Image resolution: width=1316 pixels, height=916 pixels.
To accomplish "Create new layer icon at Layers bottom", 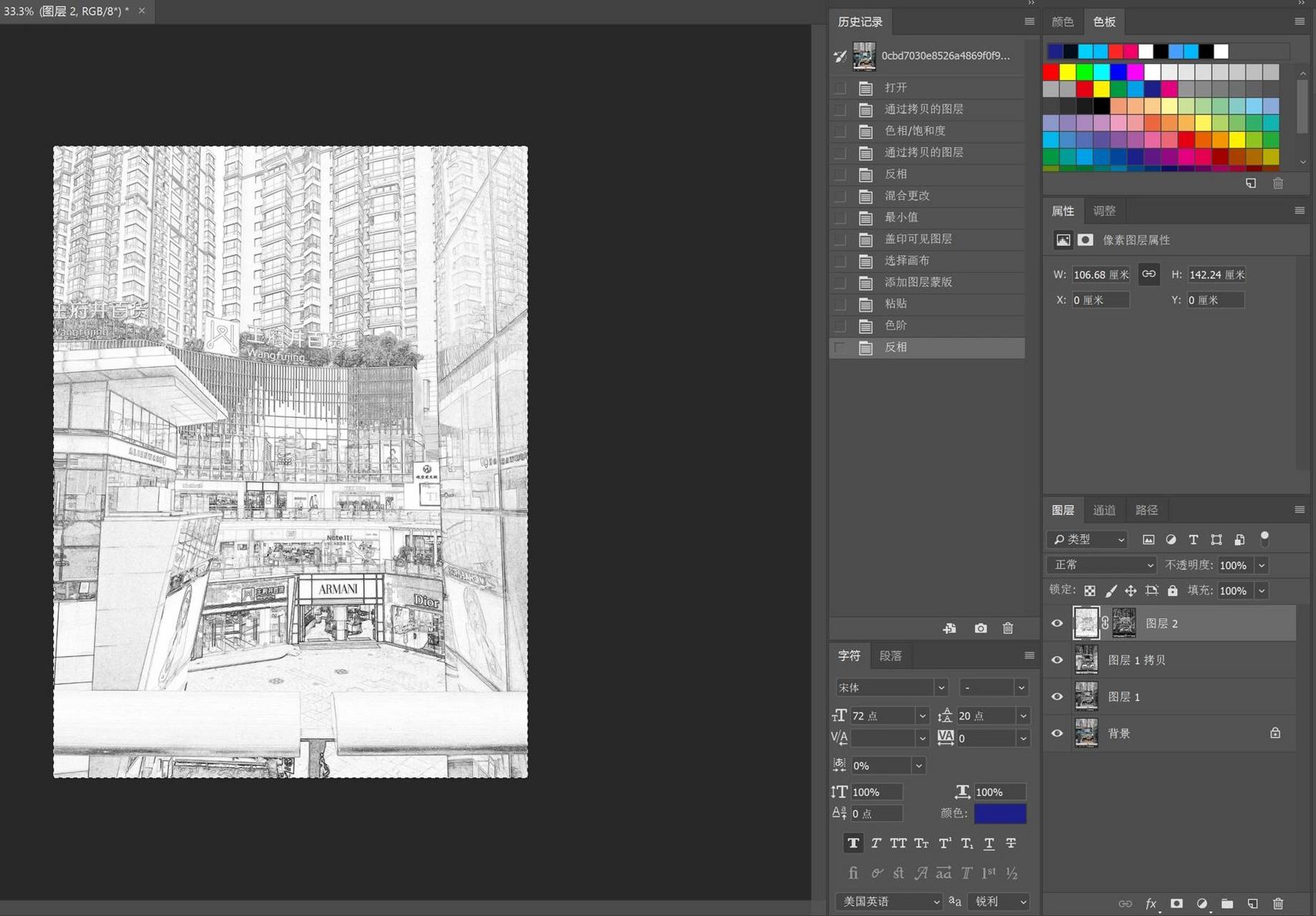I will point(1252,904).
